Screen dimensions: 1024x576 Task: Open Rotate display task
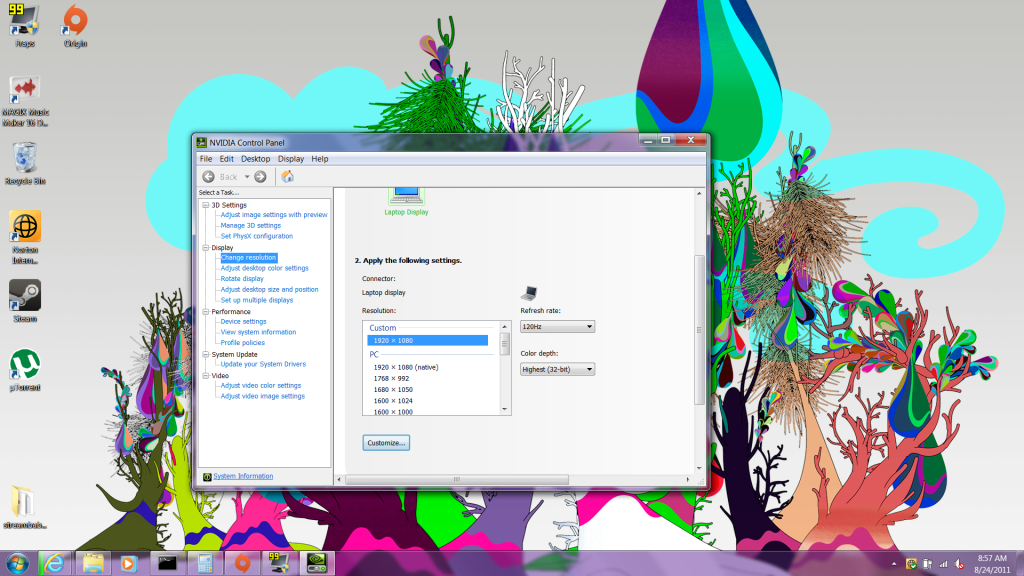pyautogui.click(x=242, y=279)
